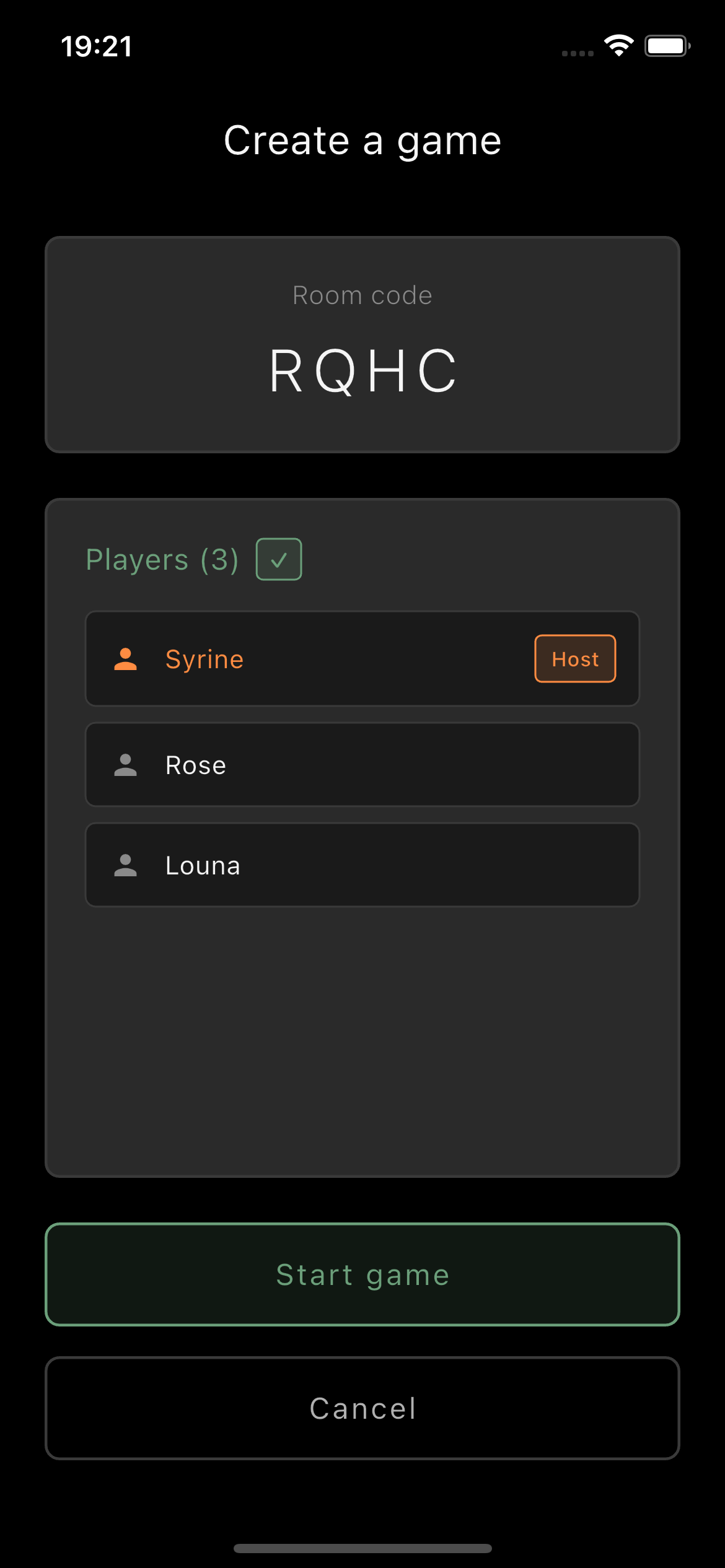Select the Syrine player row
Image resolution: width=725 pixels, height=1568 pixels.
coord(362,659)
